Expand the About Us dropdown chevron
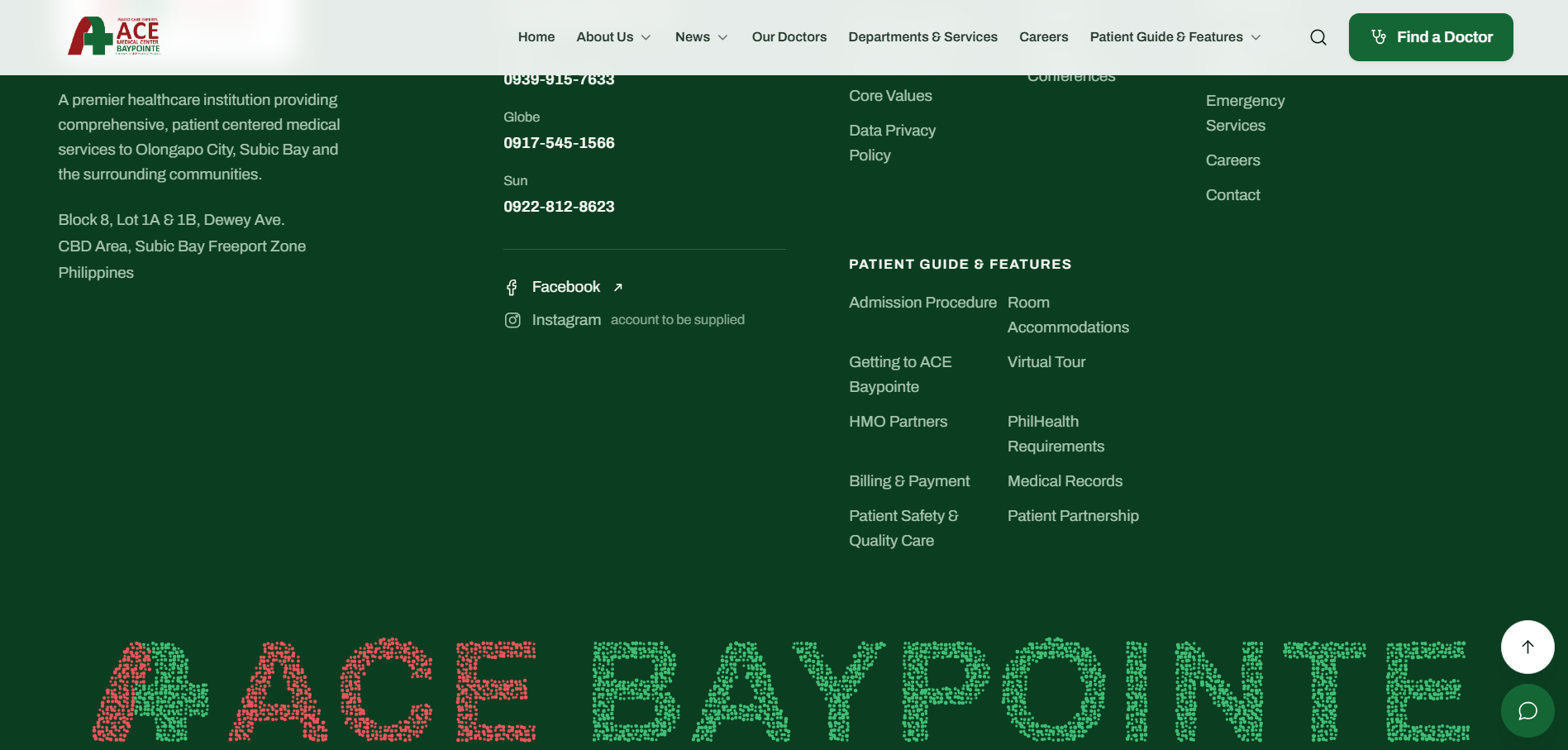Viewport: 1568px width, 750px height. [646, 37]
